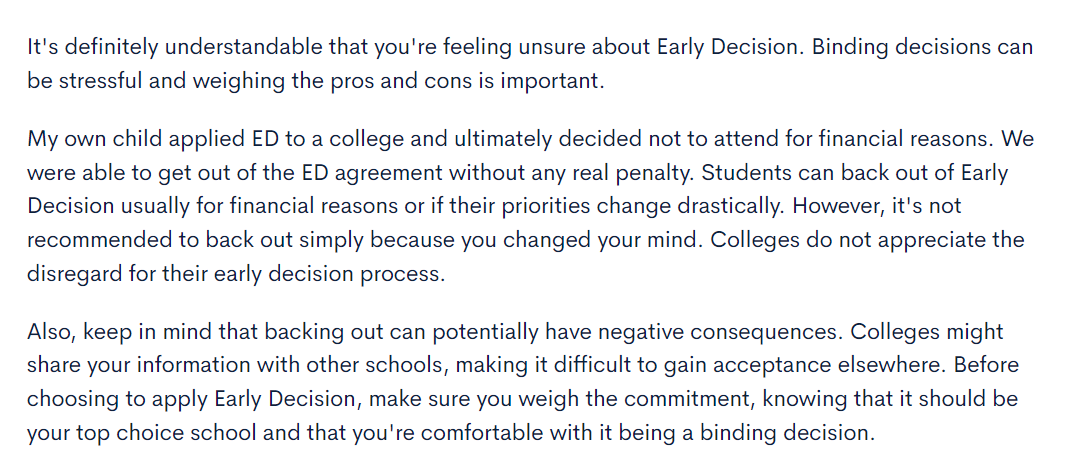Click phrase "choosing to apply Early Decision"
1072x471 pixels.
click(194, 399)
